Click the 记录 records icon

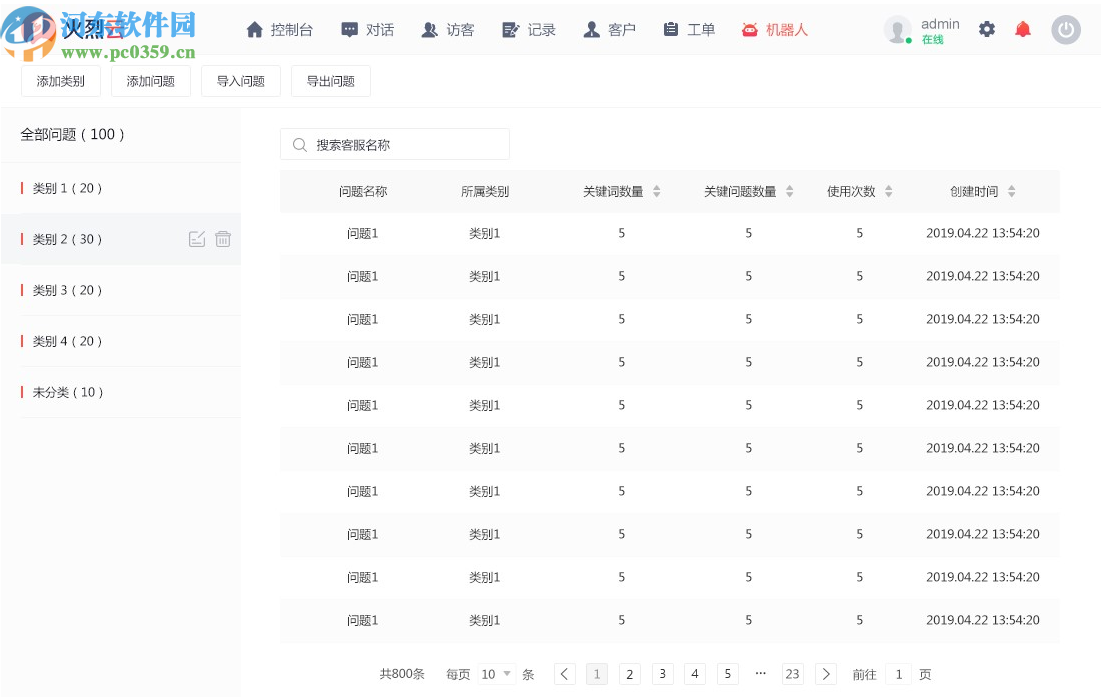coord(510,29)
